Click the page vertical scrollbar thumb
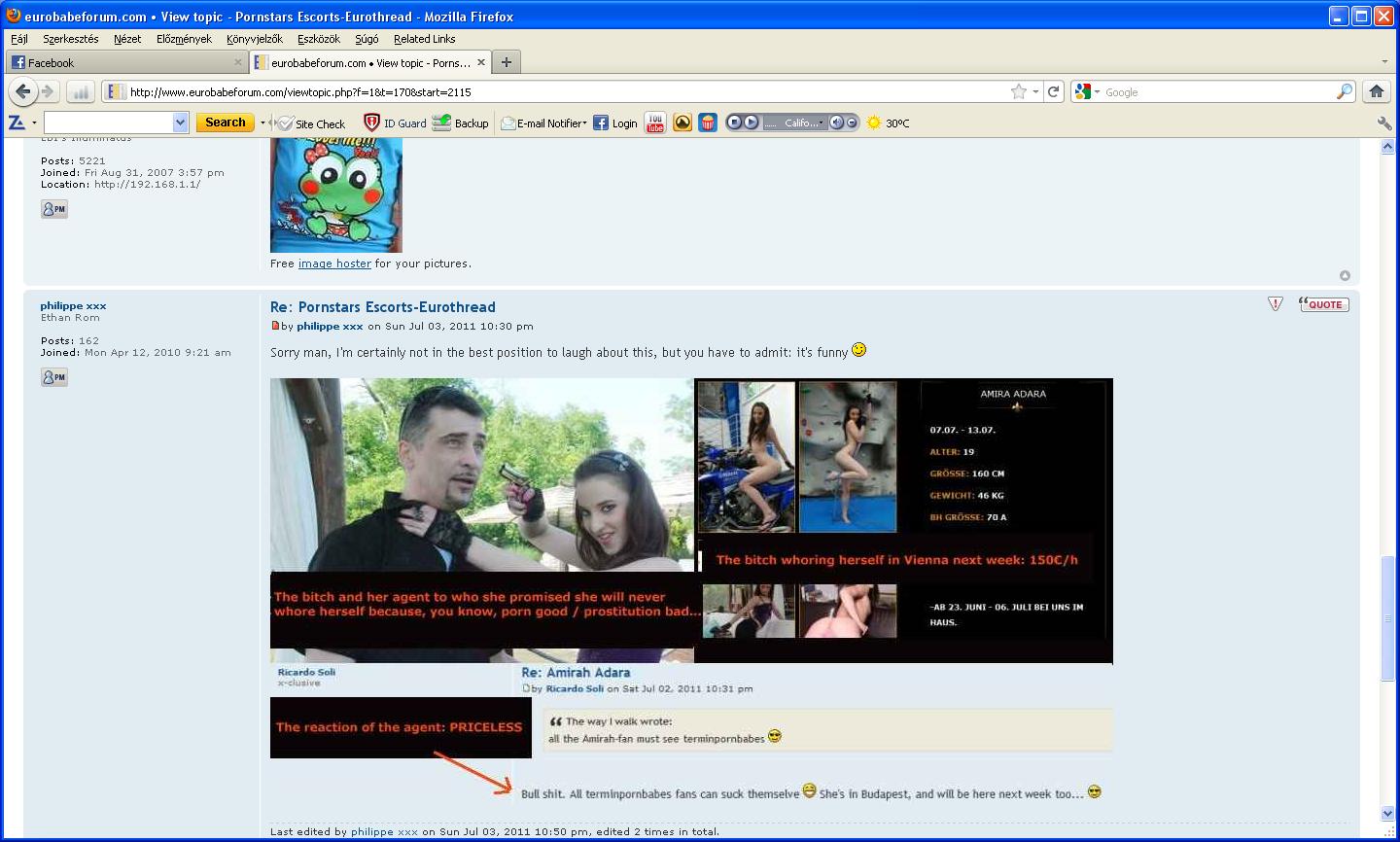Viewport: 1400px width, 842px height. click(1387, 618)
